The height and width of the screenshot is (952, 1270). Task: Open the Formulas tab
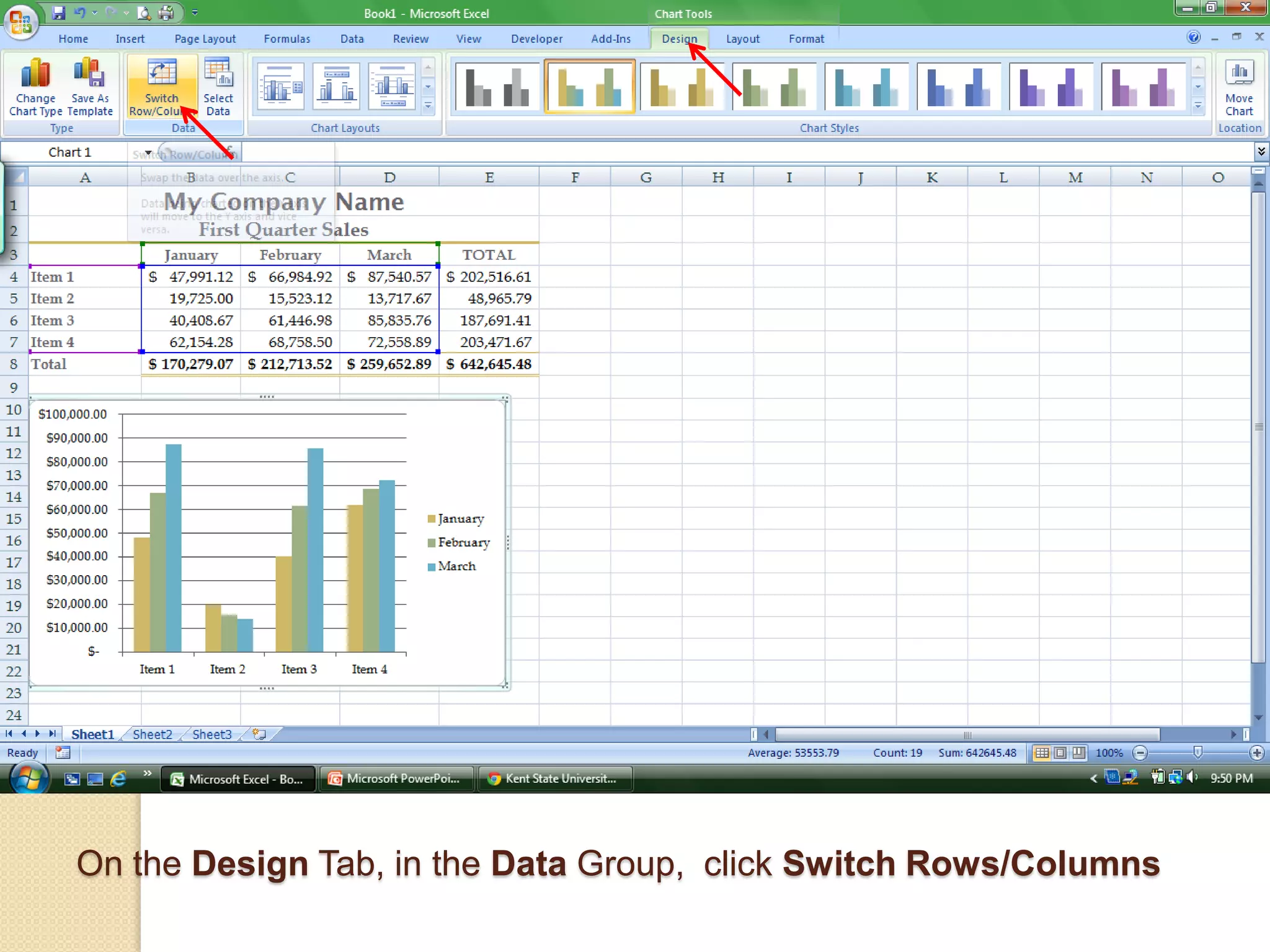click(286, 38)
